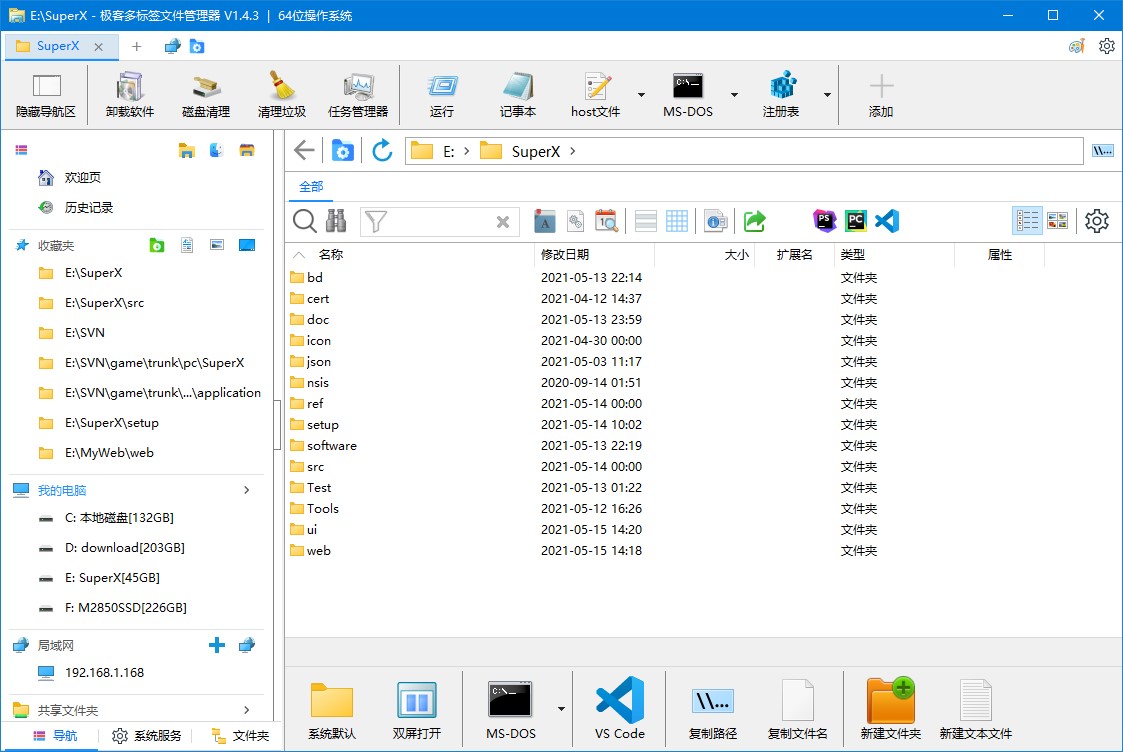Go back with the left arrow
Viewport: 1123px width, 752px height.
[x=304, y=150]
